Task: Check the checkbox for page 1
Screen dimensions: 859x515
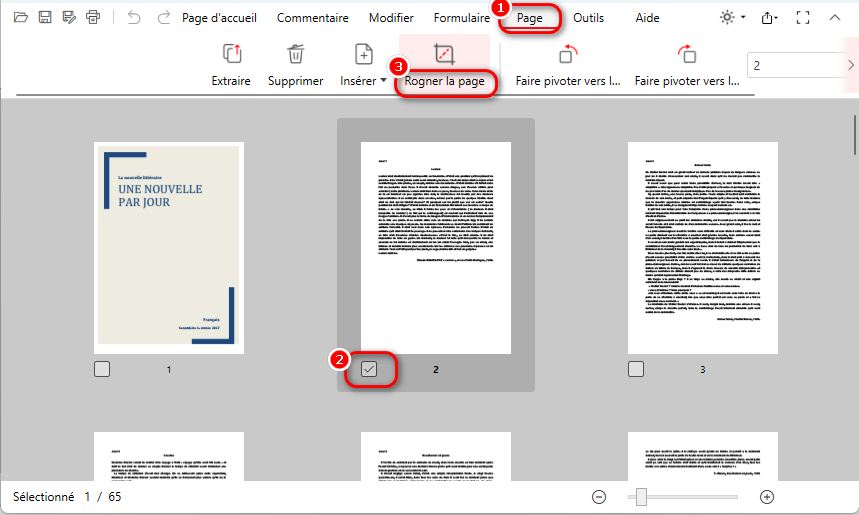Action: [x=102, y=369]
